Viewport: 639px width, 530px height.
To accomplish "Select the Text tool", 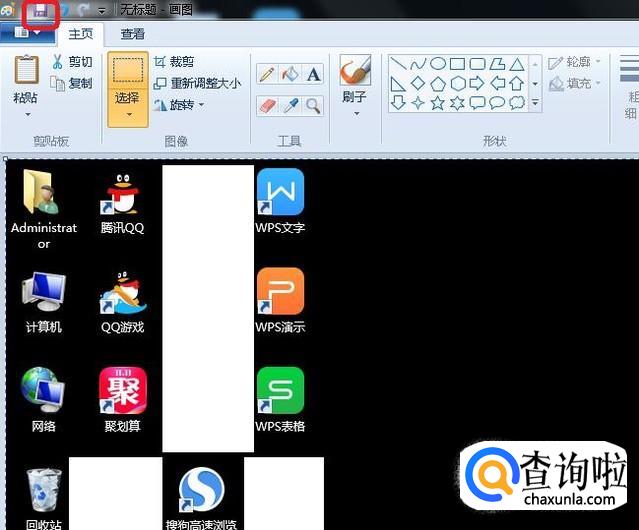I will pos(314,74).
